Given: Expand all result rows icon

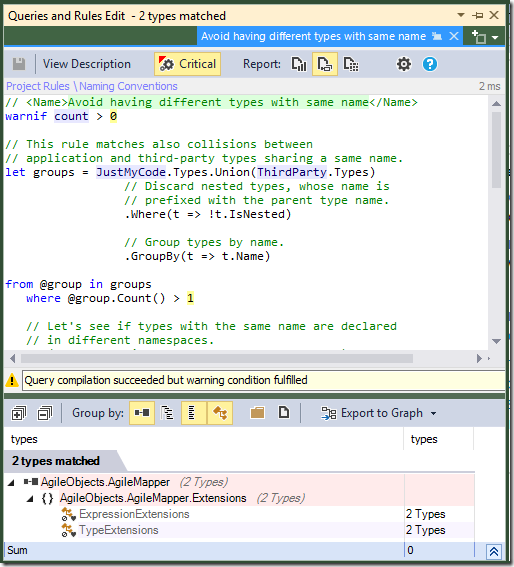Looking at the screenshot, I should pyautogui.click(x=19, y=413).
